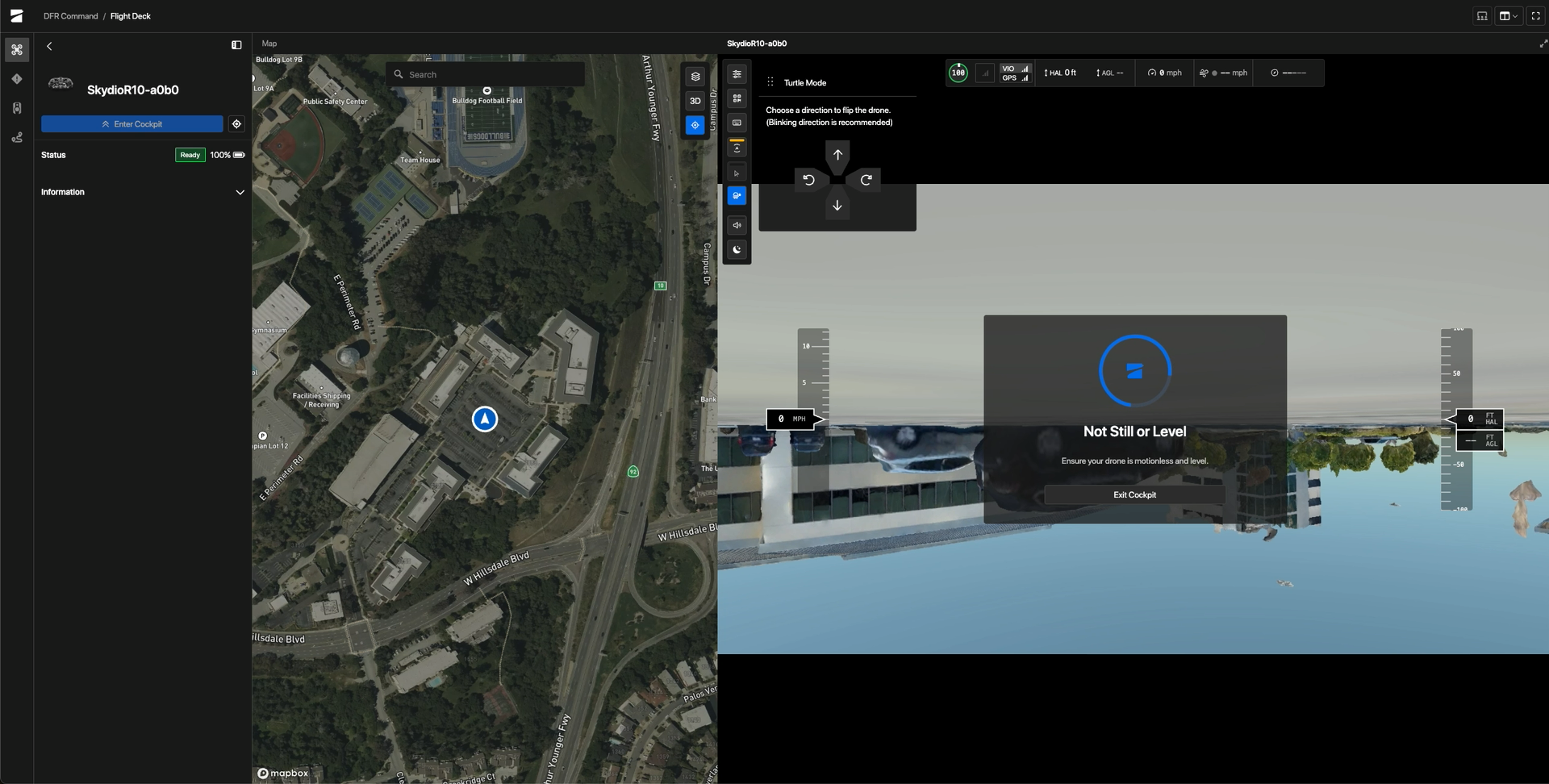Click the SkydioR10-a0b0 video panel title
The height and width of the screenshot is (784, 1549).
(x=757, y=44)
